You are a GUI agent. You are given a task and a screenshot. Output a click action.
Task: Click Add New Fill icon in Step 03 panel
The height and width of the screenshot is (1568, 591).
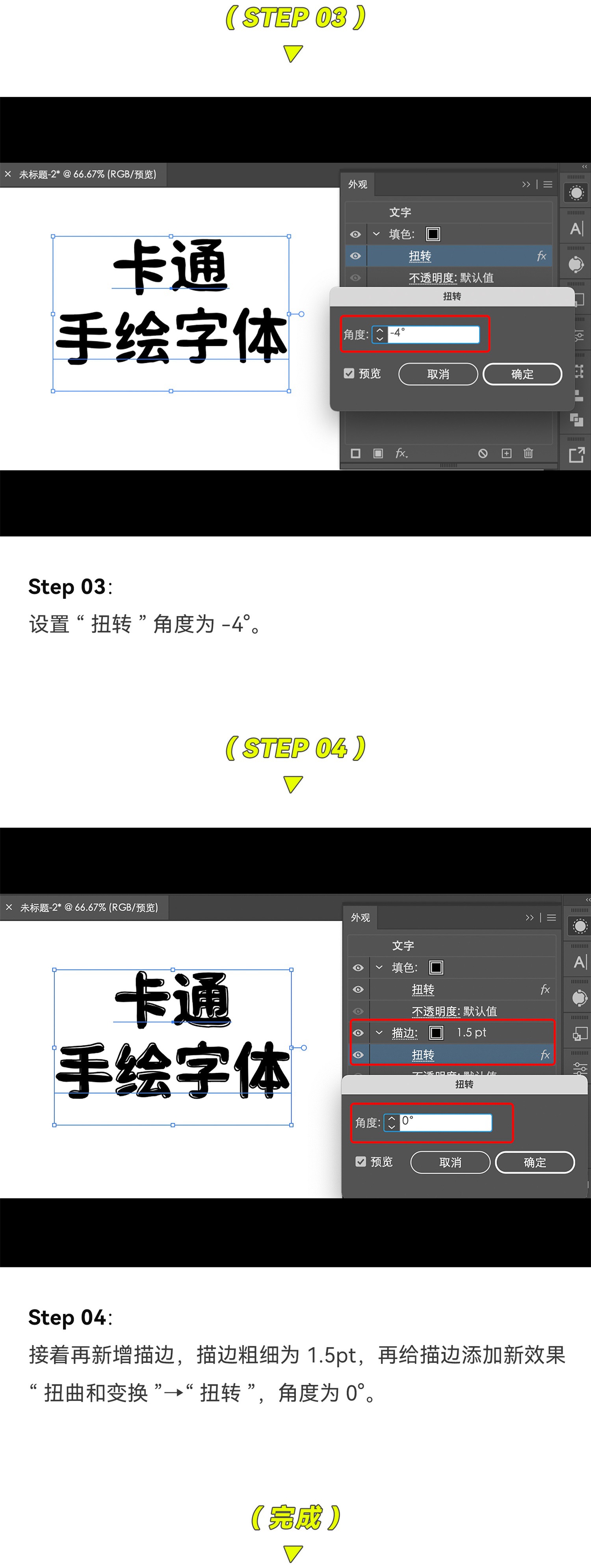coord(378,453)
